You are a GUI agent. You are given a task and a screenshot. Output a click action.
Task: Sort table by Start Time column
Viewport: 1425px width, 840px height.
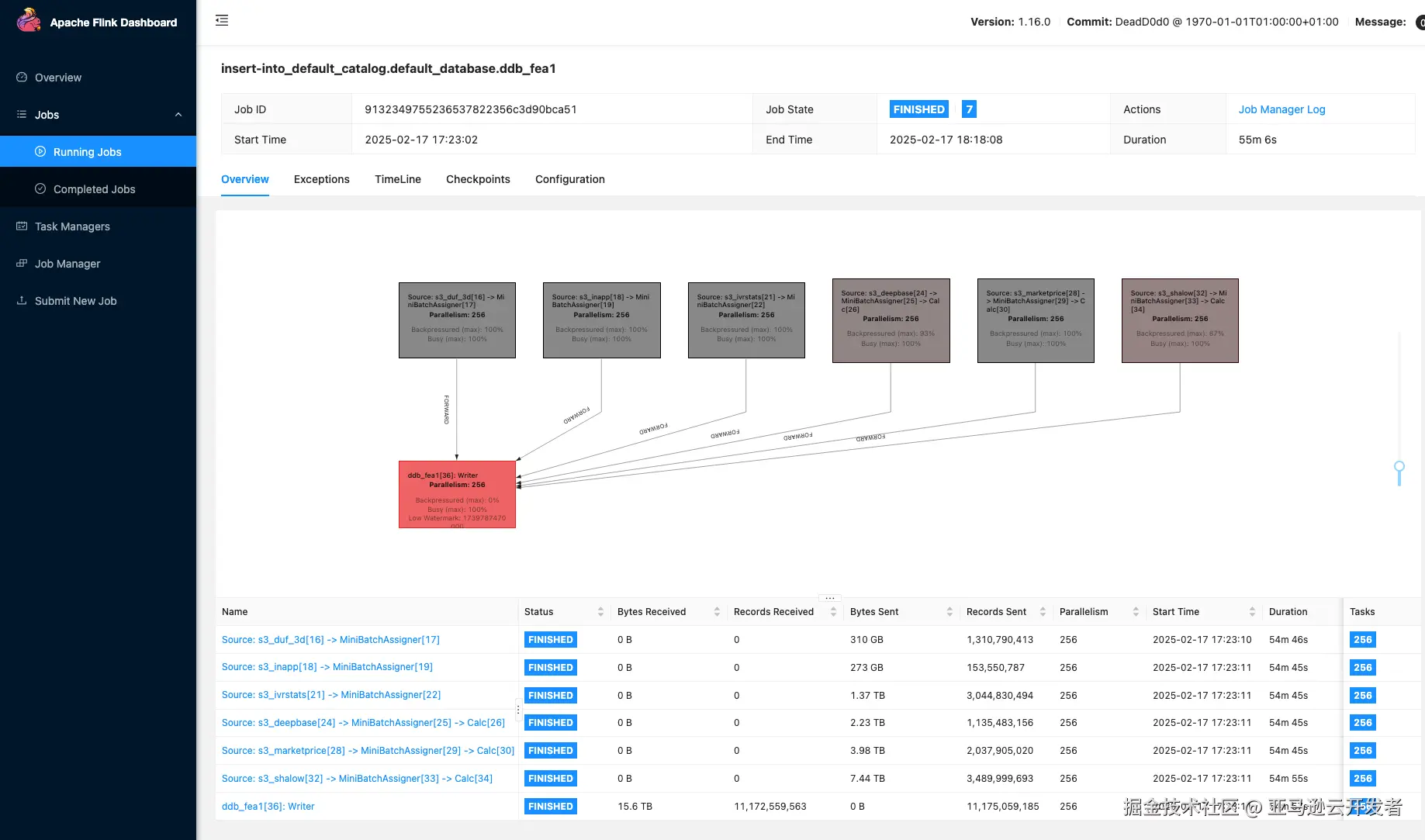coord(1252,612)
